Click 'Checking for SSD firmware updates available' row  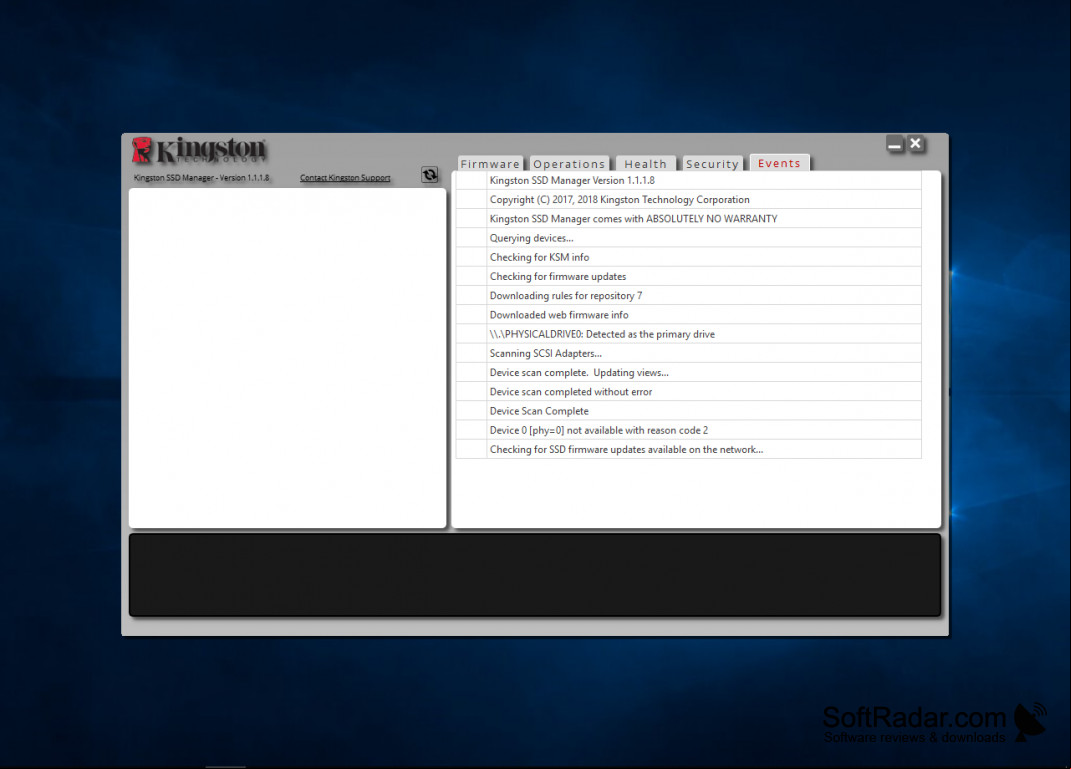point(688,449)
